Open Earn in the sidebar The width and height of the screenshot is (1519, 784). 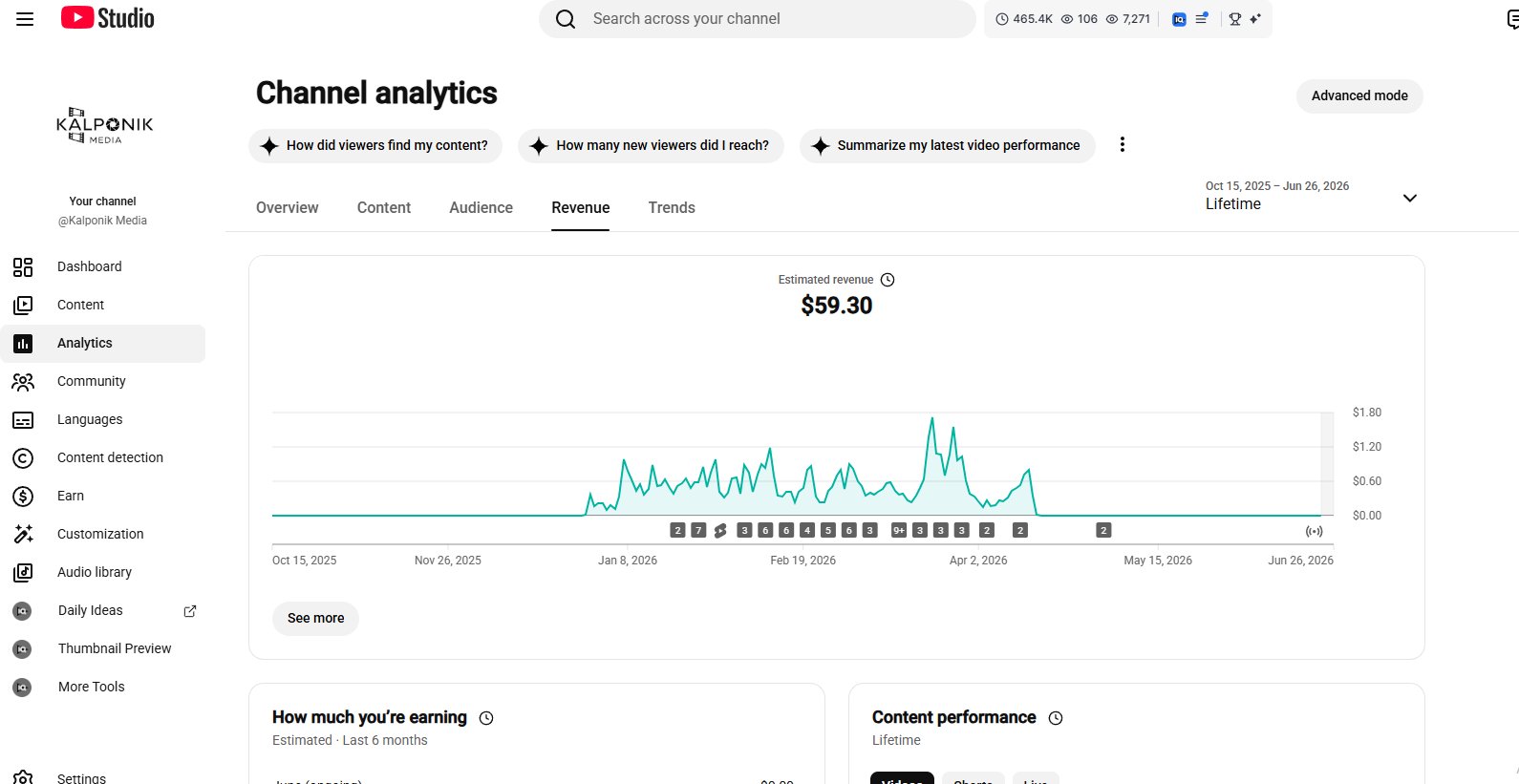(x=103, y=496)
